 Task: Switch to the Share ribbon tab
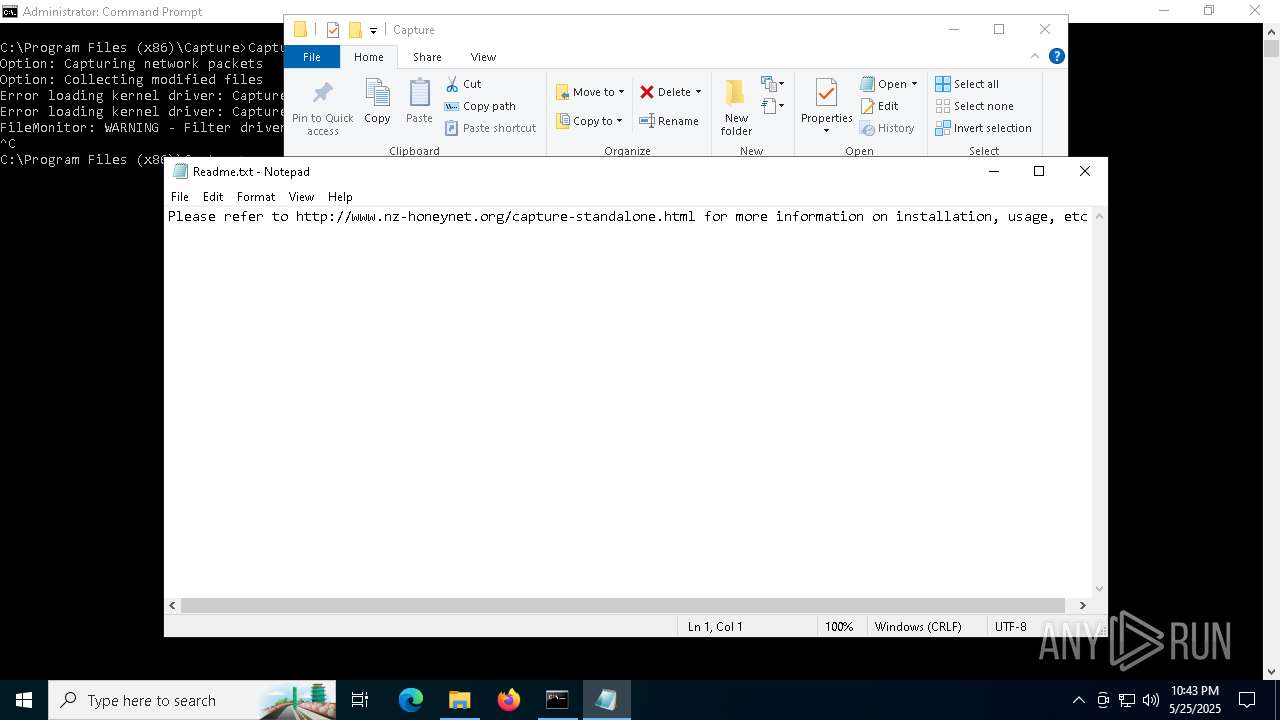tap(427, 57)
